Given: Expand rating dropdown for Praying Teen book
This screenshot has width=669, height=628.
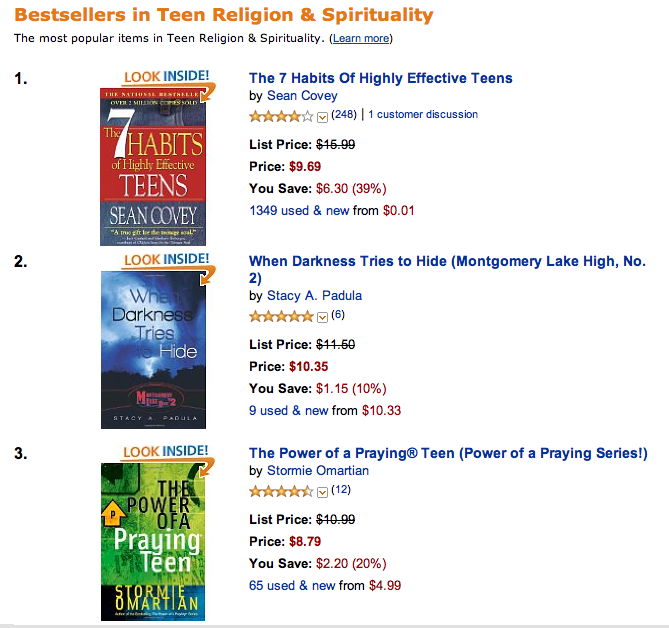Looking at the screenshot, I should pos(322,491).
